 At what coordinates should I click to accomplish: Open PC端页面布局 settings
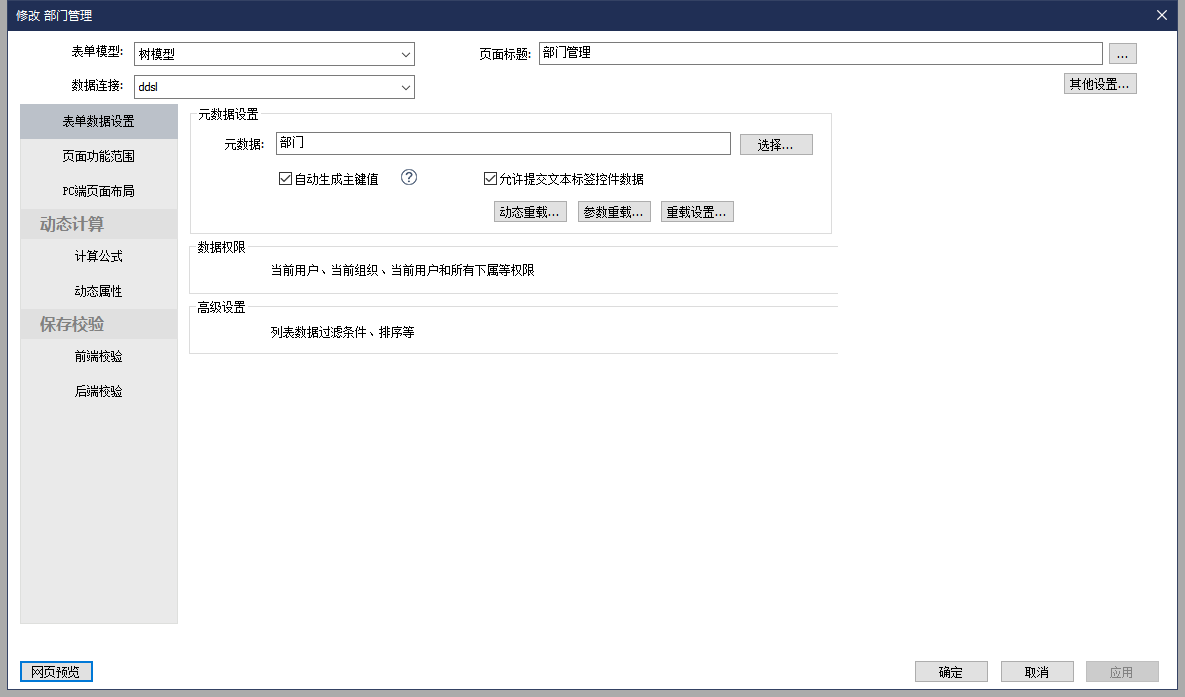click(x=98, y=191)
